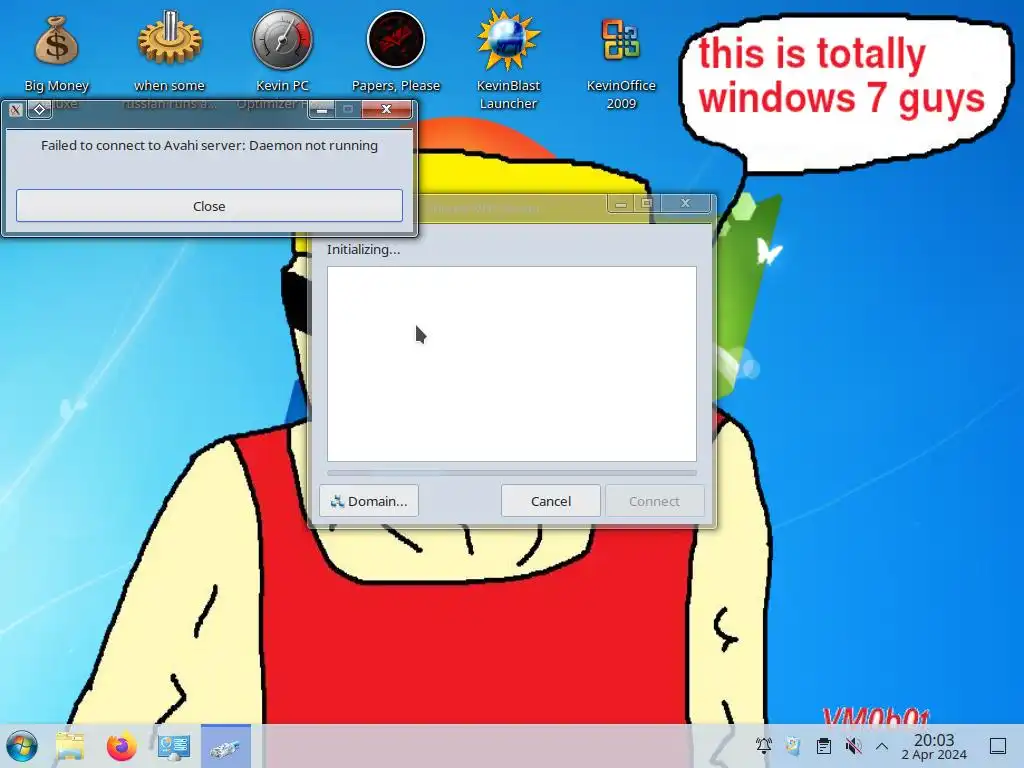
Task: Click the tray icon next to the bell
Action: pos(793,746)
